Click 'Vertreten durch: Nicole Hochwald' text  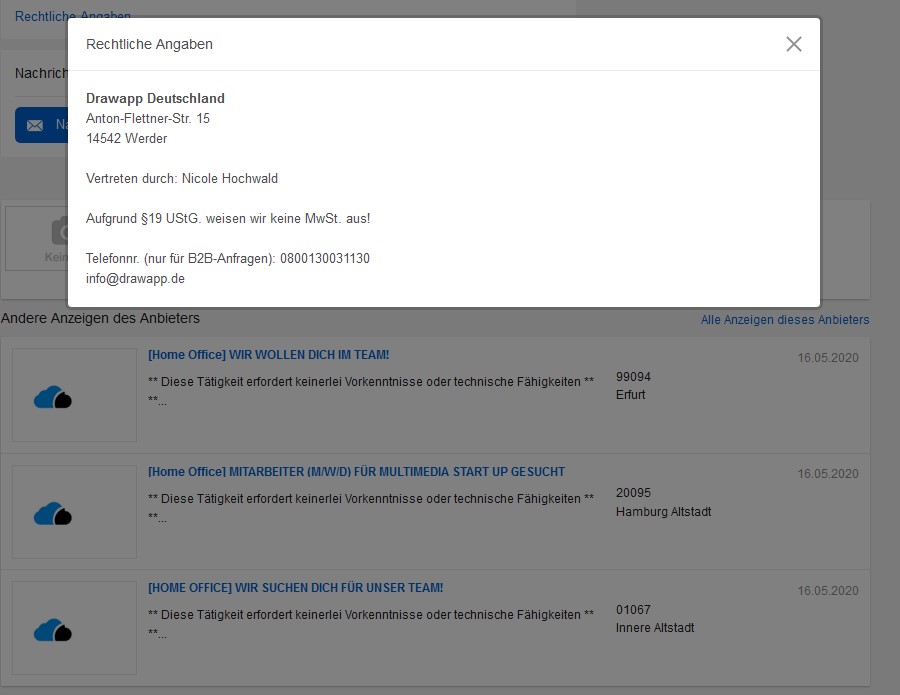coord(182,178)
